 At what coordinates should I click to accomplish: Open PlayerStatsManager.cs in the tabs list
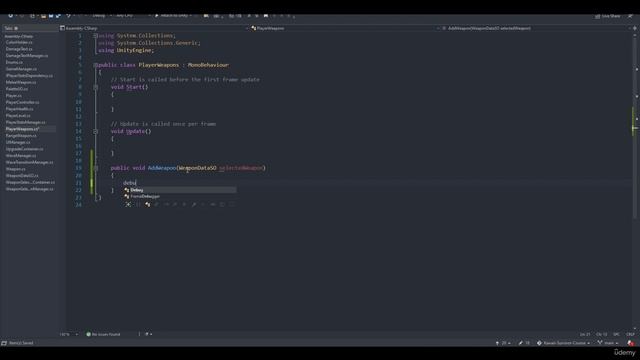26,122
